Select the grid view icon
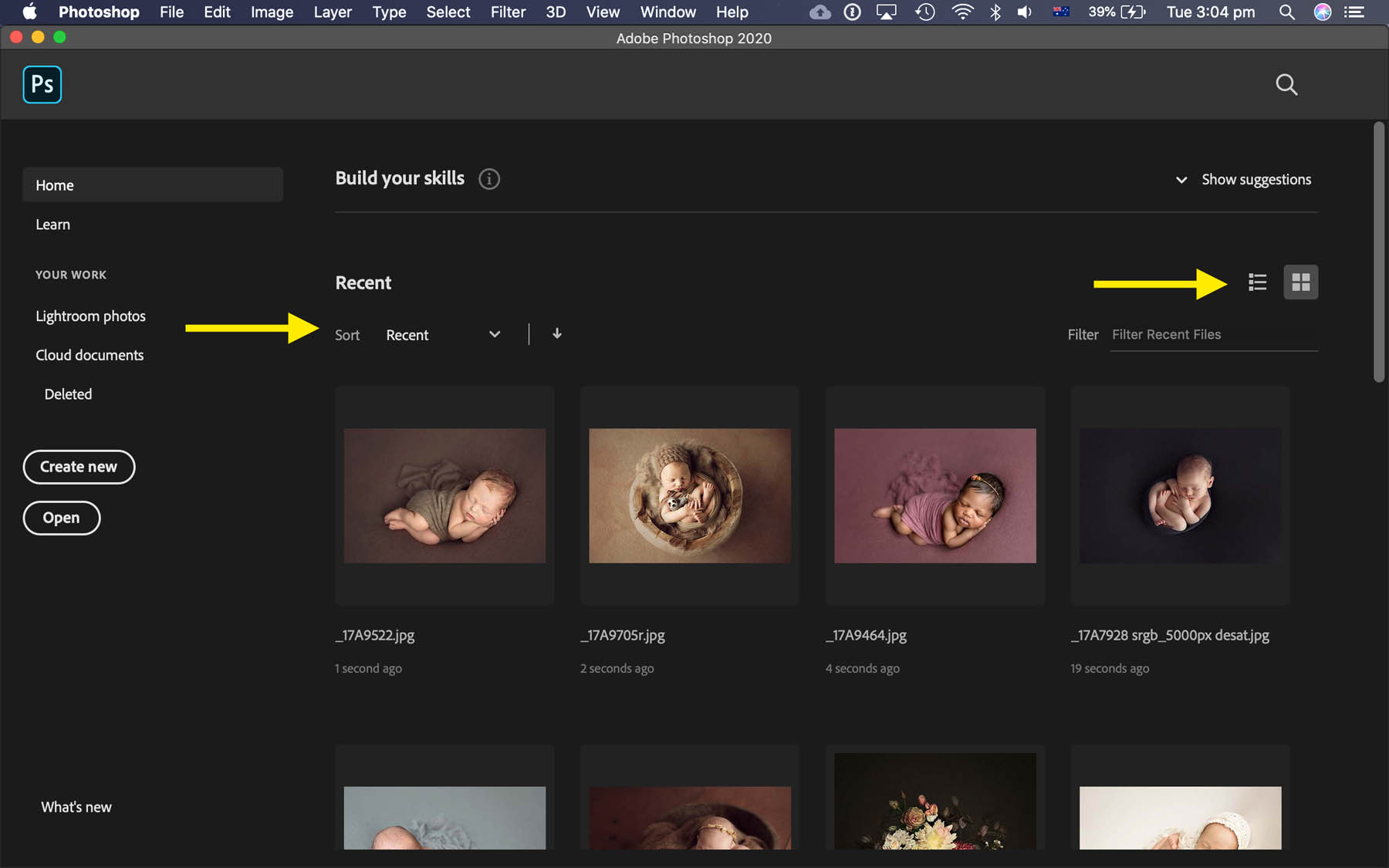 pyautogui.click(x=1300, y=282)
